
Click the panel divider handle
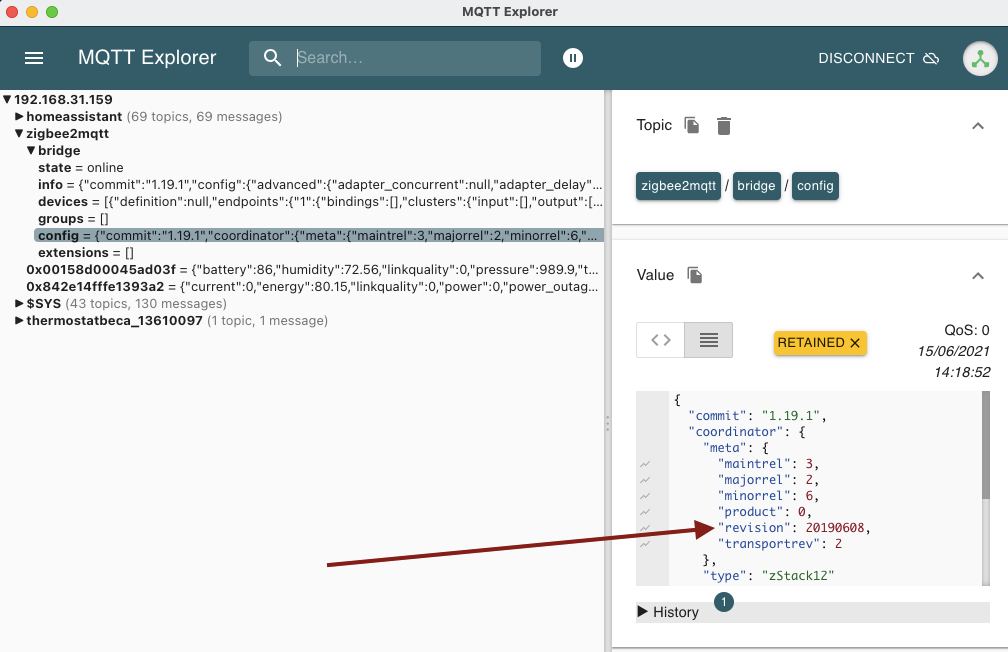pos(608,424)
